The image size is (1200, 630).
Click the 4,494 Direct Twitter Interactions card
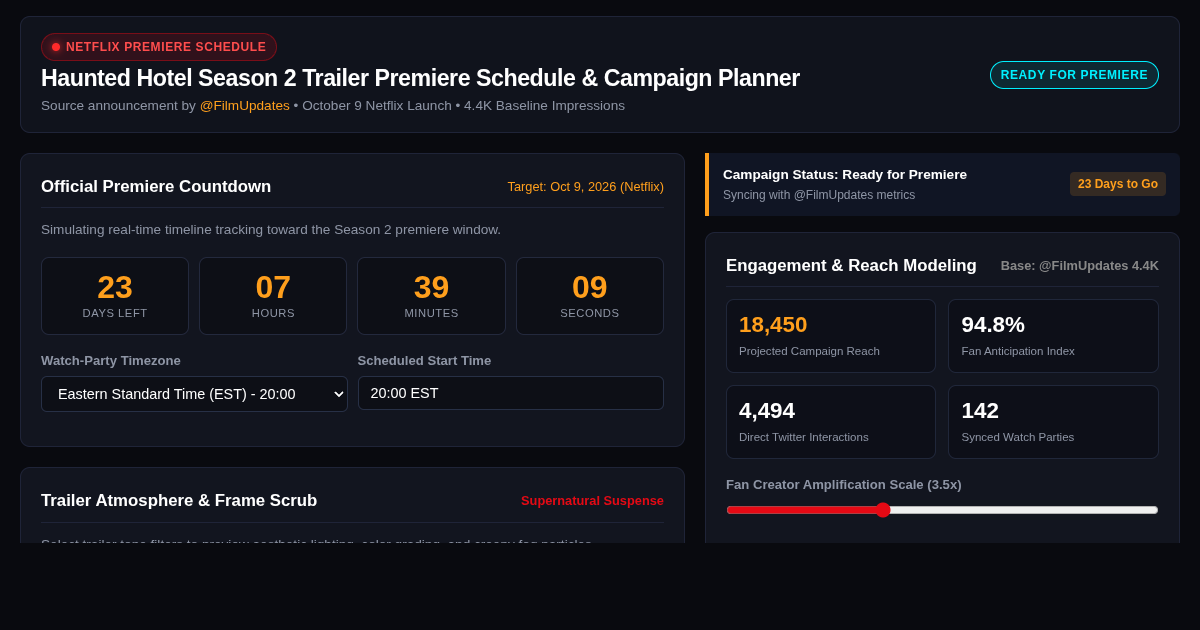point(831,422)
